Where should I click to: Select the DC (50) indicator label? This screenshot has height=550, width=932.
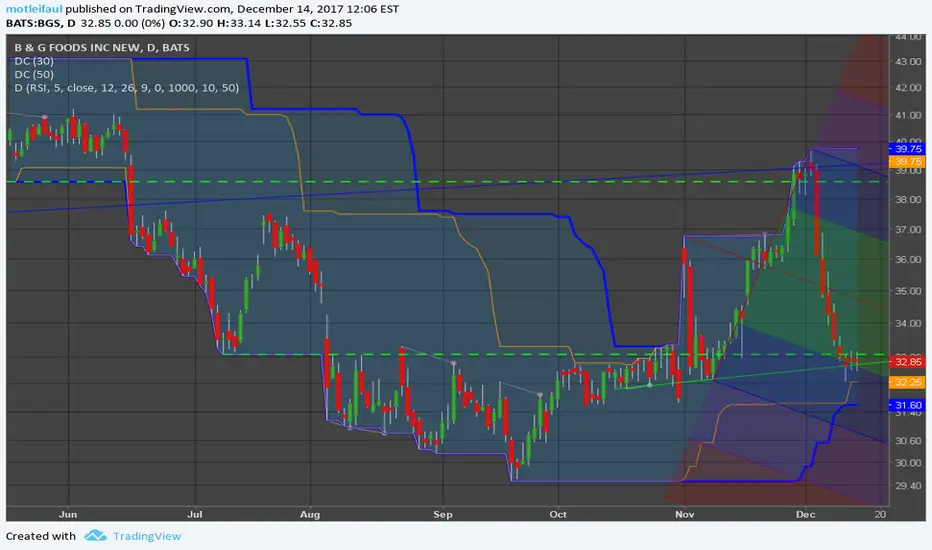click(x=34, y=74)
